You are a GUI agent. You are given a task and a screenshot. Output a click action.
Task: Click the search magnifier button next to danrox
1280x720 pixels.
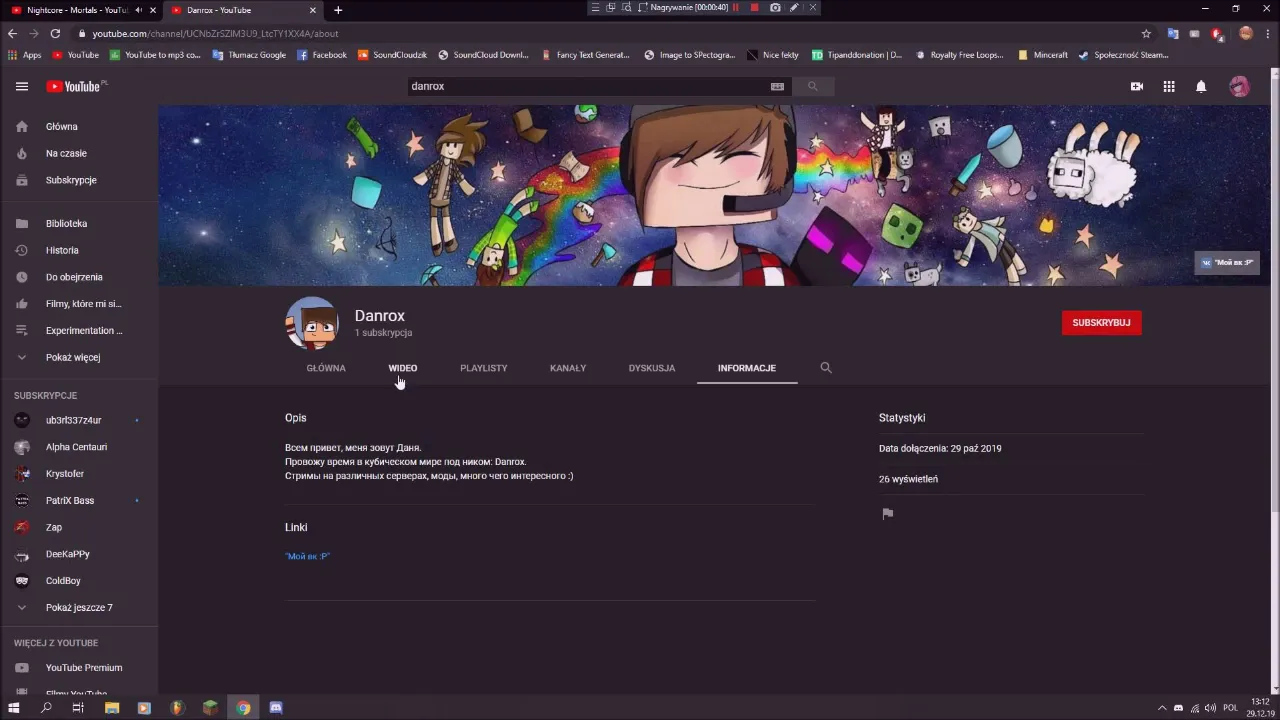(812, 86)
